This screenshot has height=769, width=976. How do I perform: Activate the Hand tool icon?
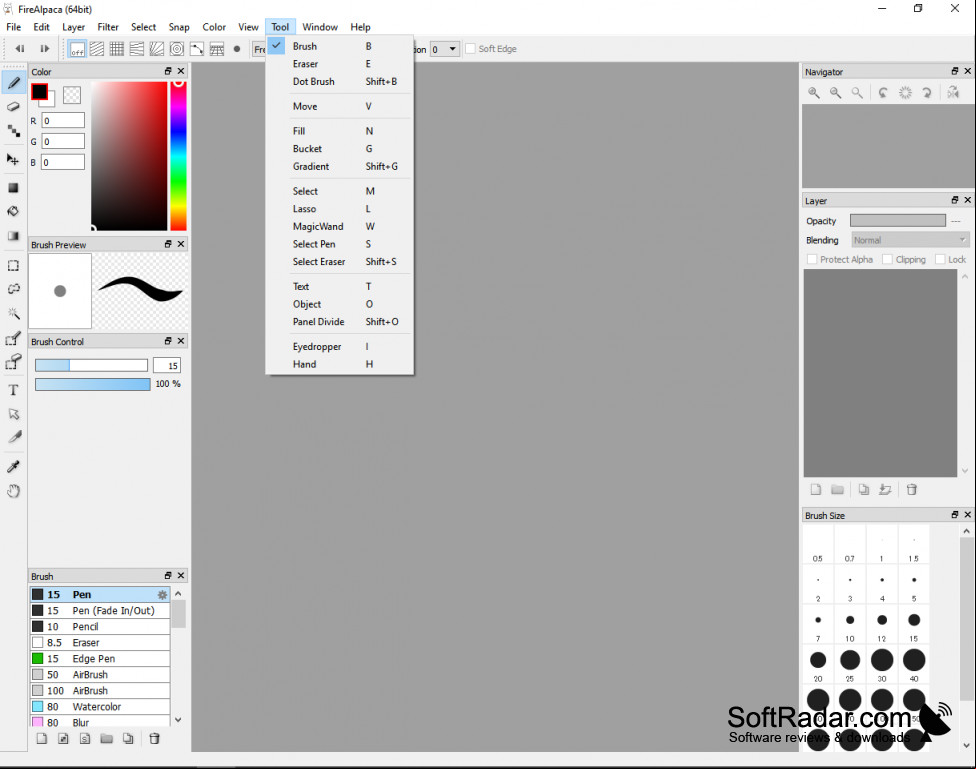tap(13, 491)
